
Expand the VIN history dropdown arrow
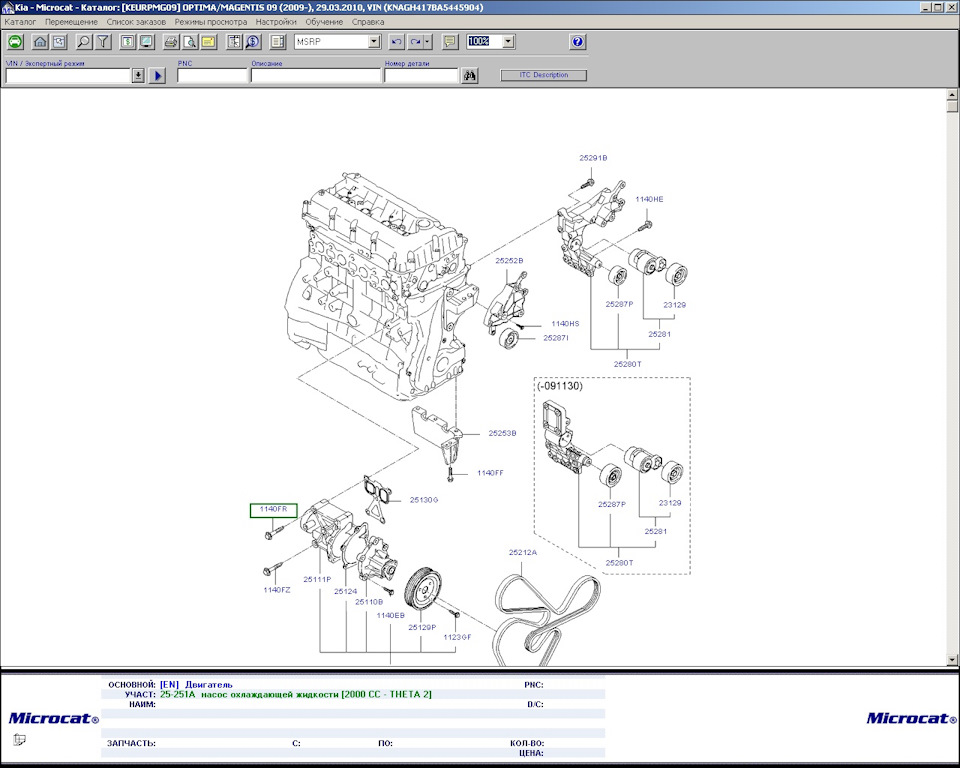(x=138, y=76)
